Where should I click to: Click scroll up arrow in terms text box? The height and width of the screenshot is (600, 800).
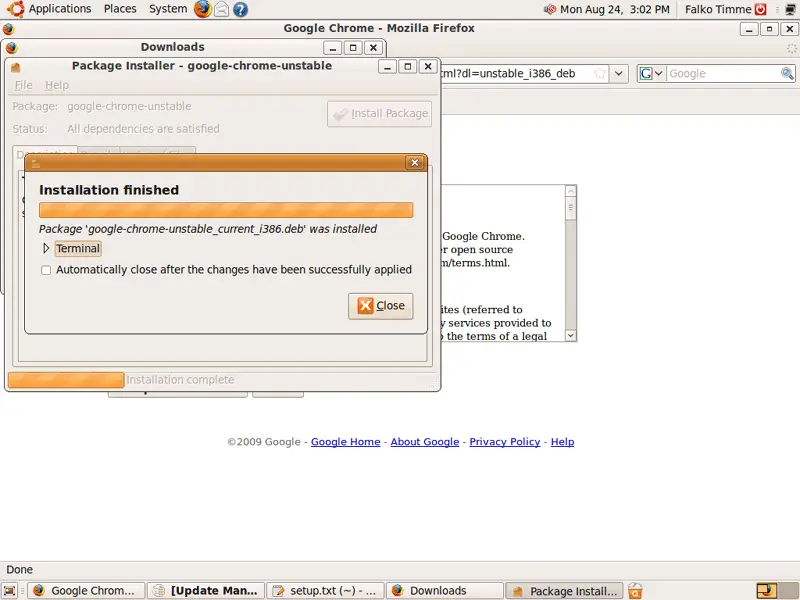pyautogui.click(x=570, y=191)
